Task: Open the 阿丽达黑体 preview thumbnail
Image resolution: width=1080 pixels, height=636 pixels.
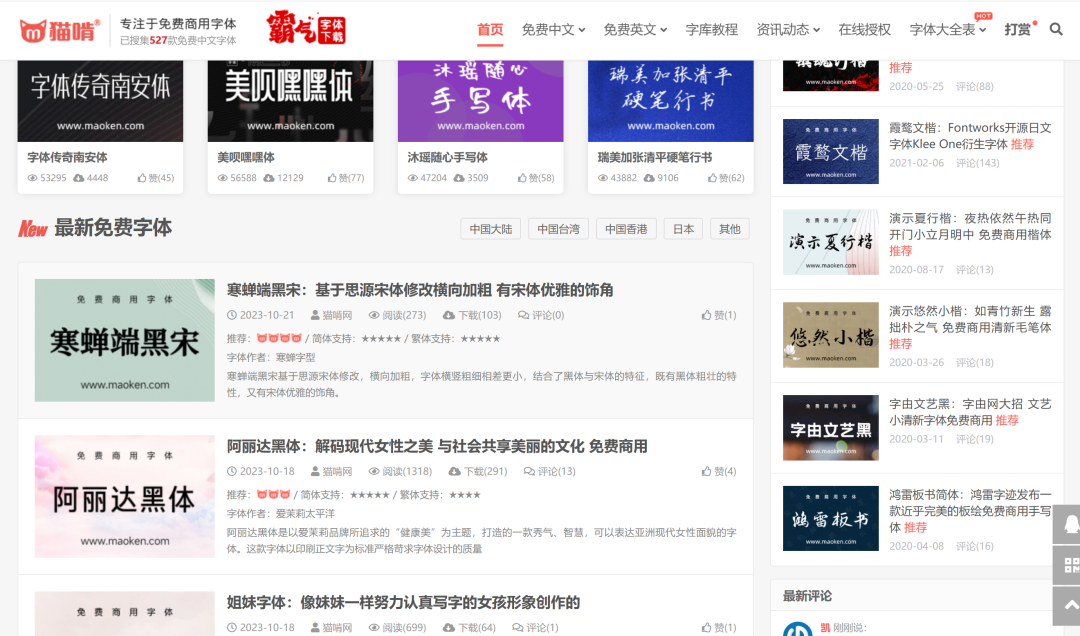Action: point(125,496)
